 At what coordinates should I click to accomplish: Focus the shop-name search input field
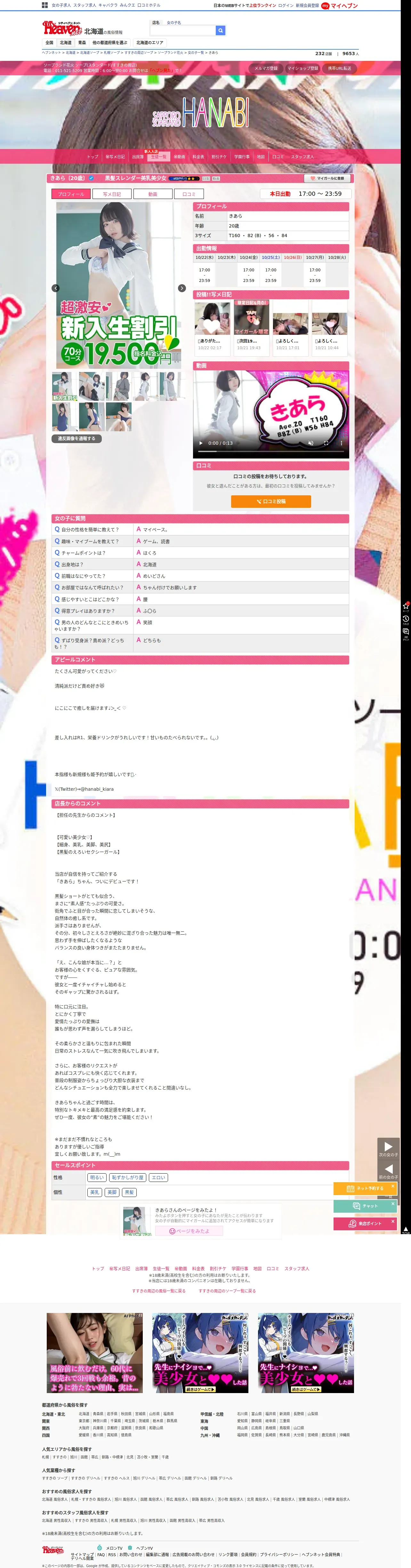coord(182,30)
